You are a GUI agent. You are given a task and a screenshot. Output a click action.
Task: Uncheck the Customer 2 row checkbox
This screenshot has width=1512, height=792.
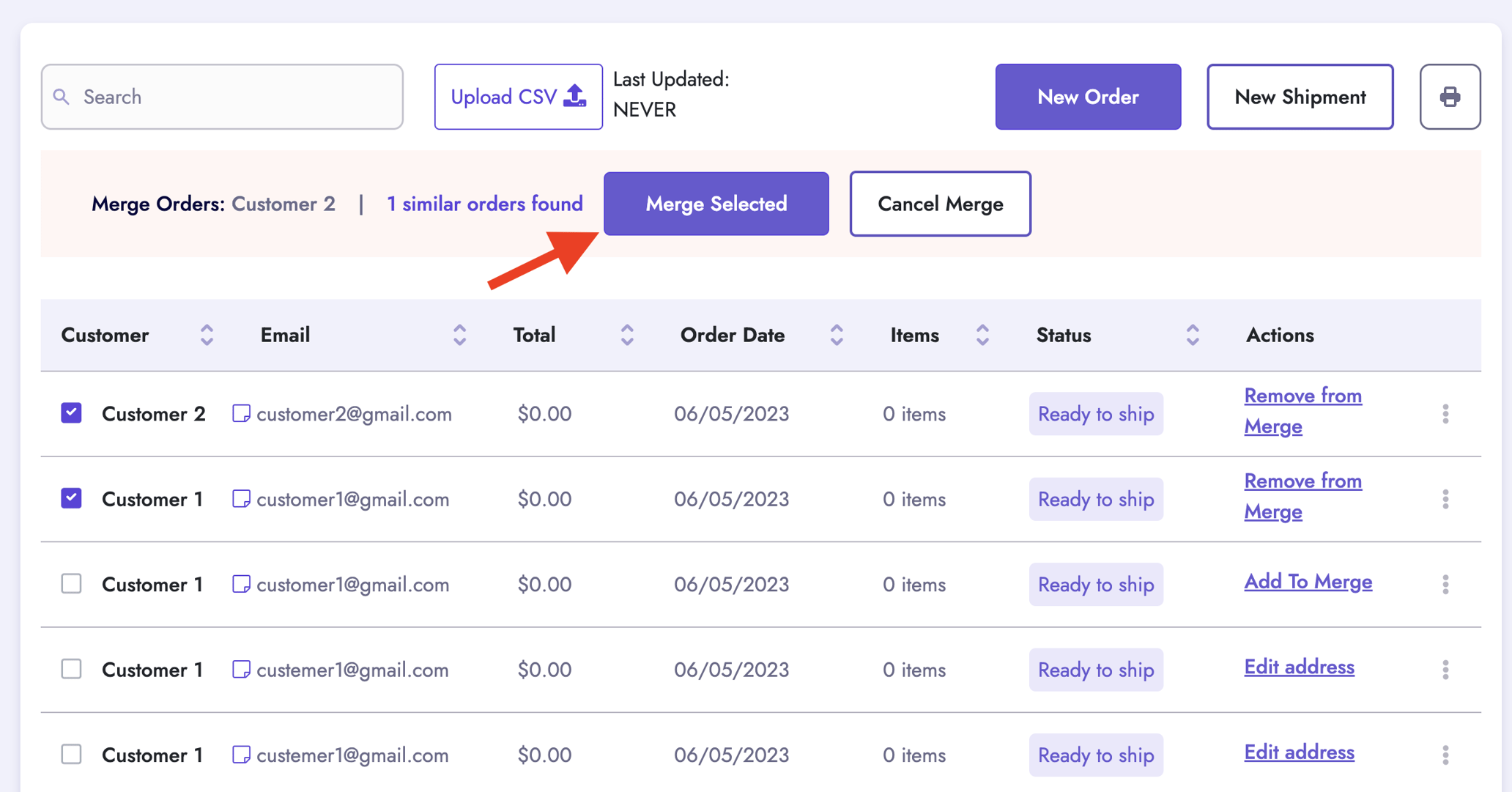(x=71, y=413)
